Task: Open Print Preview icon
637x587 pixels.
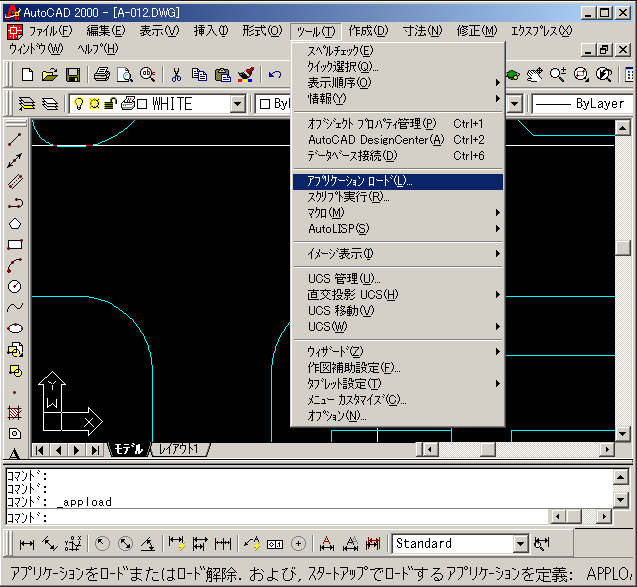Action: 125,75
